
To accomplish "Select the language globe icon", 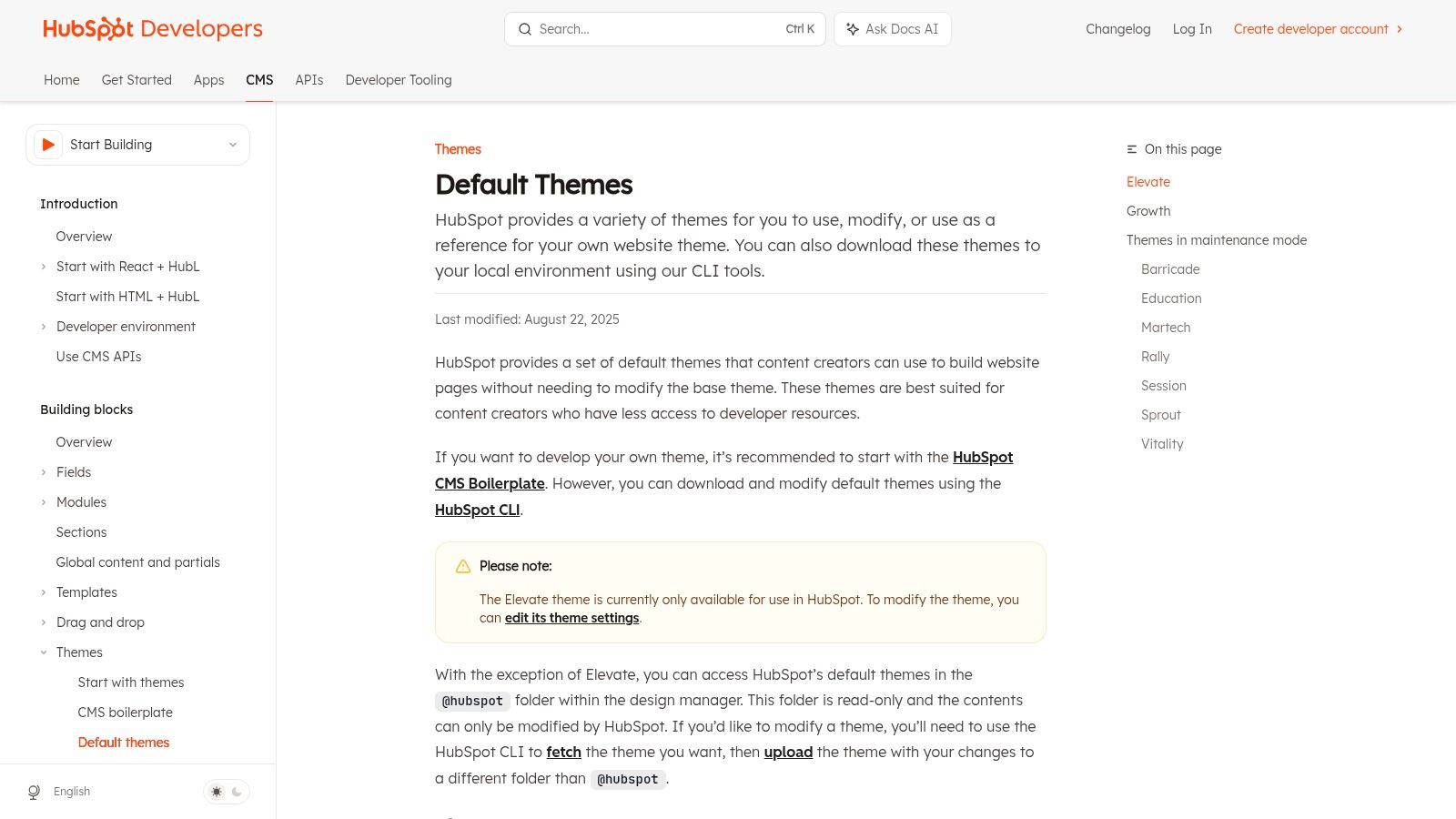I will tap(34, 791).
